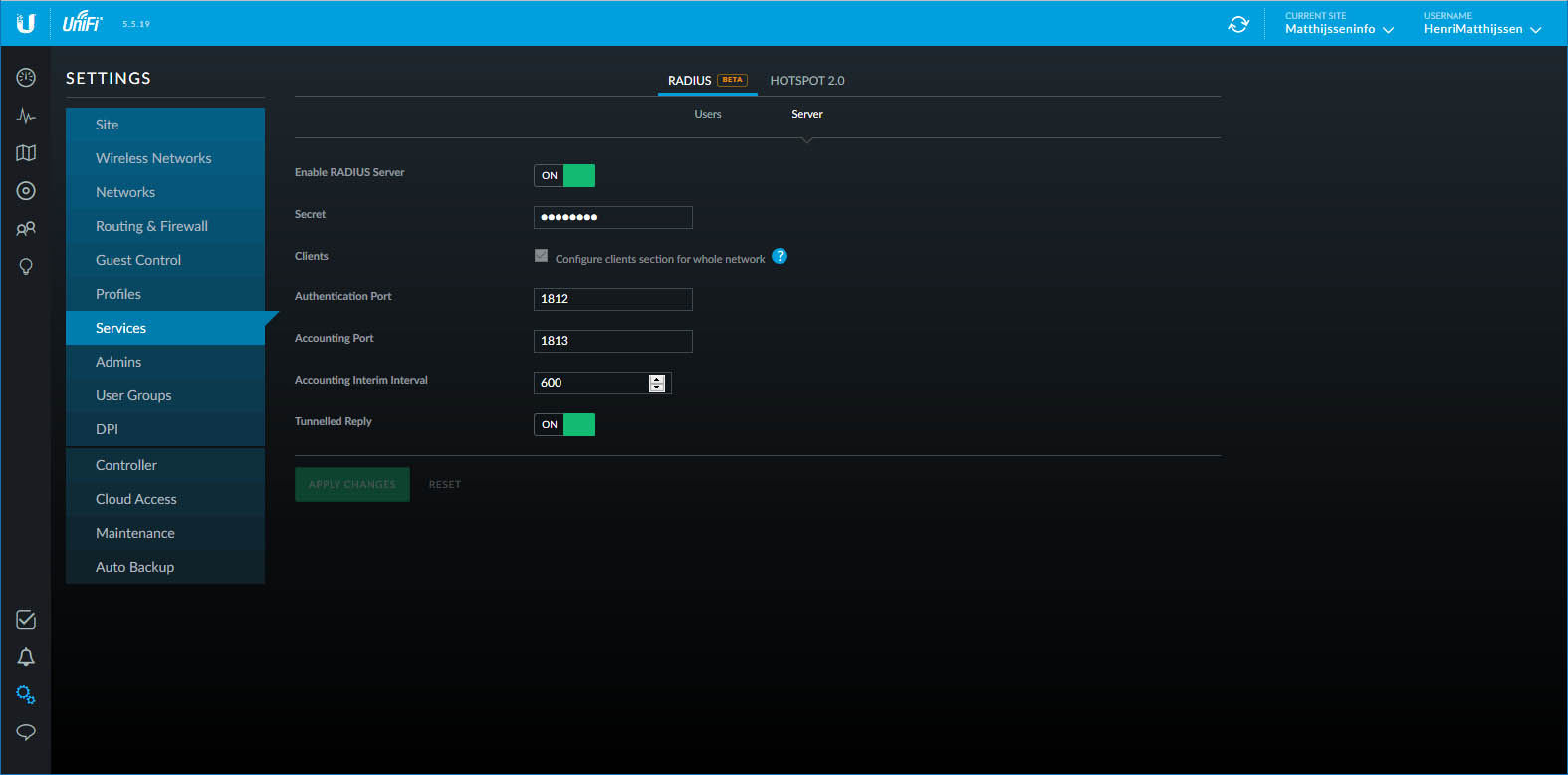The height and width of the screenshot is (775, 1568).
Task: Click the refresh icon in top bar
Action: pos(1238,24)
